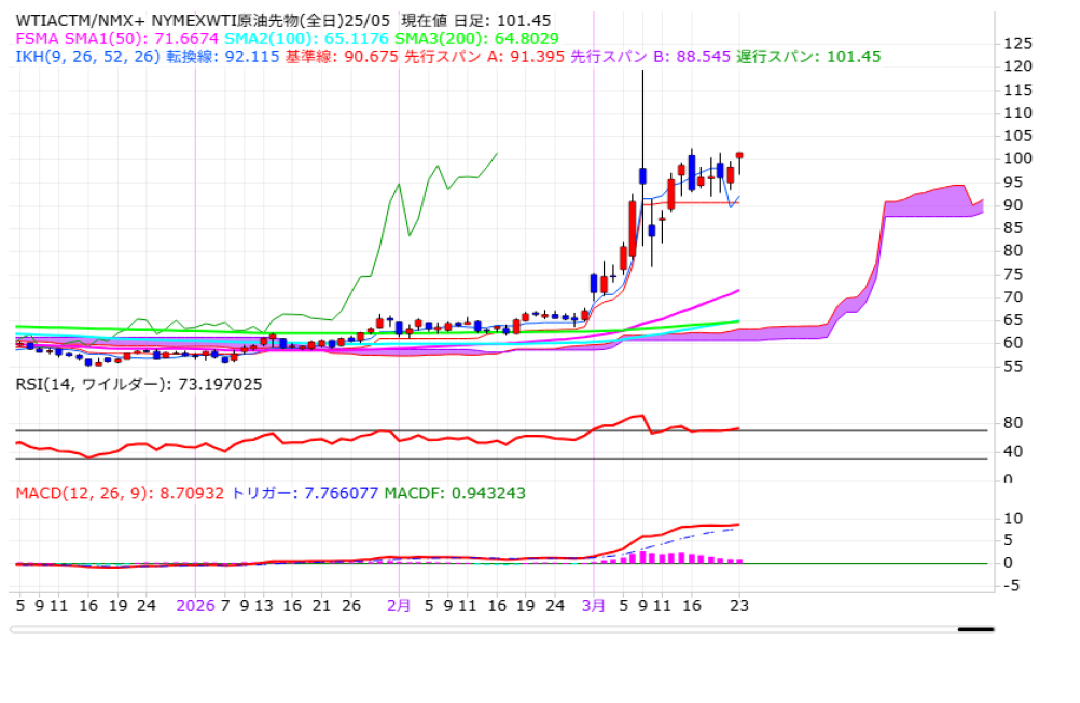Select the 基準線 legend value
Screen dimensions: 1080x703
(372, 57)
